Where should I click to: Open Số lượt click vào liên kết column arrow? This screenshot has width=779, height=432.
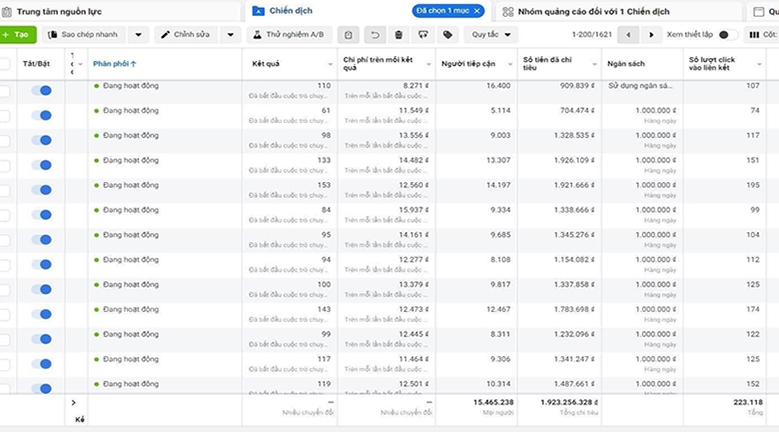tap(759, 64)
